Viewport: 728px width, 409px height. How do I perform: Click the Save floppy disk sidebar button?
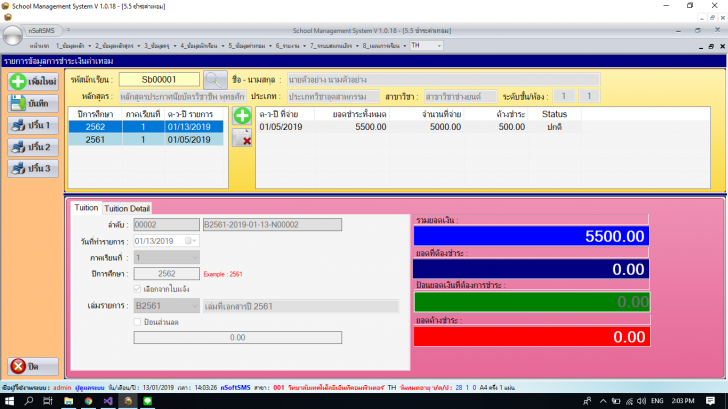point(33,103)
